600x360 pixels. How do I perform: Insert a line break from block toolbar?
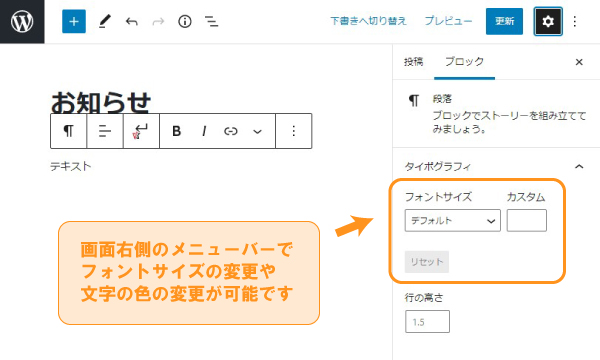pyautogui.click(x=141, y=131)
